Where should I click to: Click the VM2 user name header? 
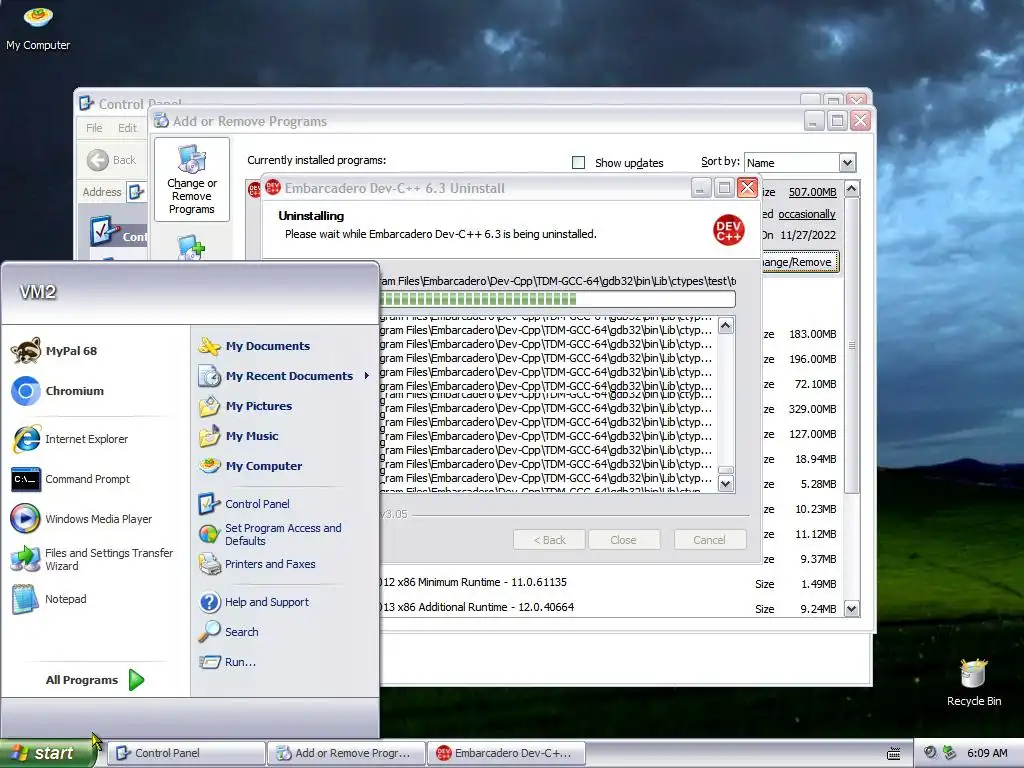(38, 292)
